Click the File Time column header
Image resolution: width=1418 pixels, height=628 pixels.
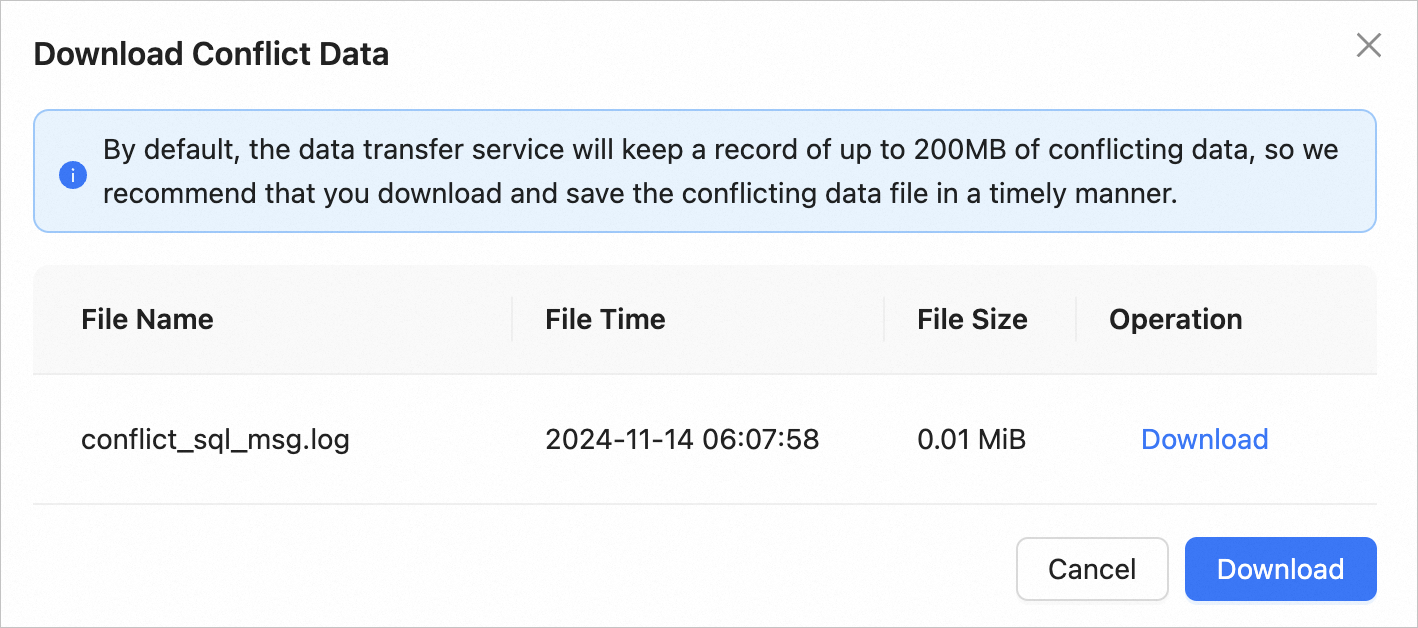[605, 319]
